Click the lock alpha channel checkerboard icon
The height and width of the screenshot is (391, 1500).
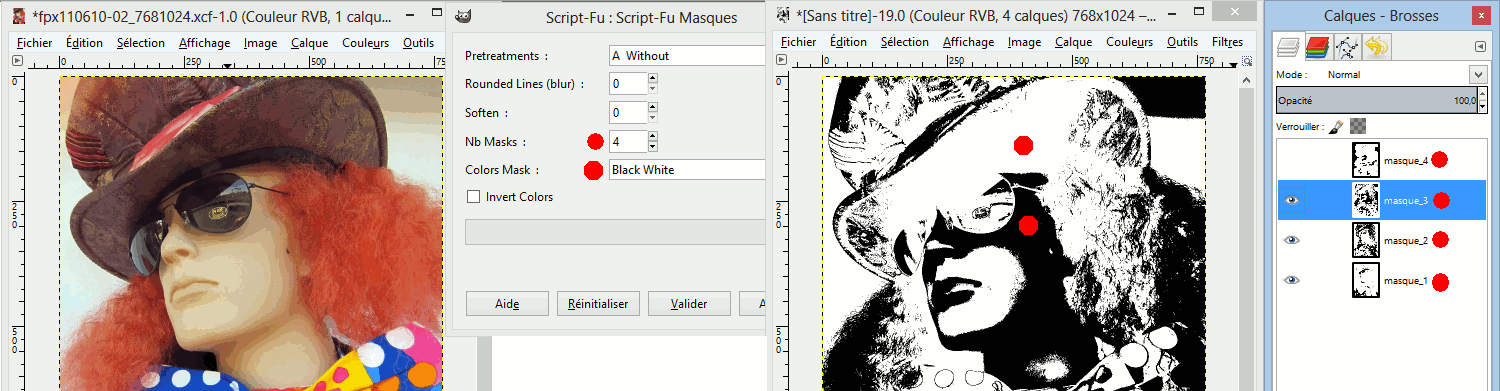1357,126
